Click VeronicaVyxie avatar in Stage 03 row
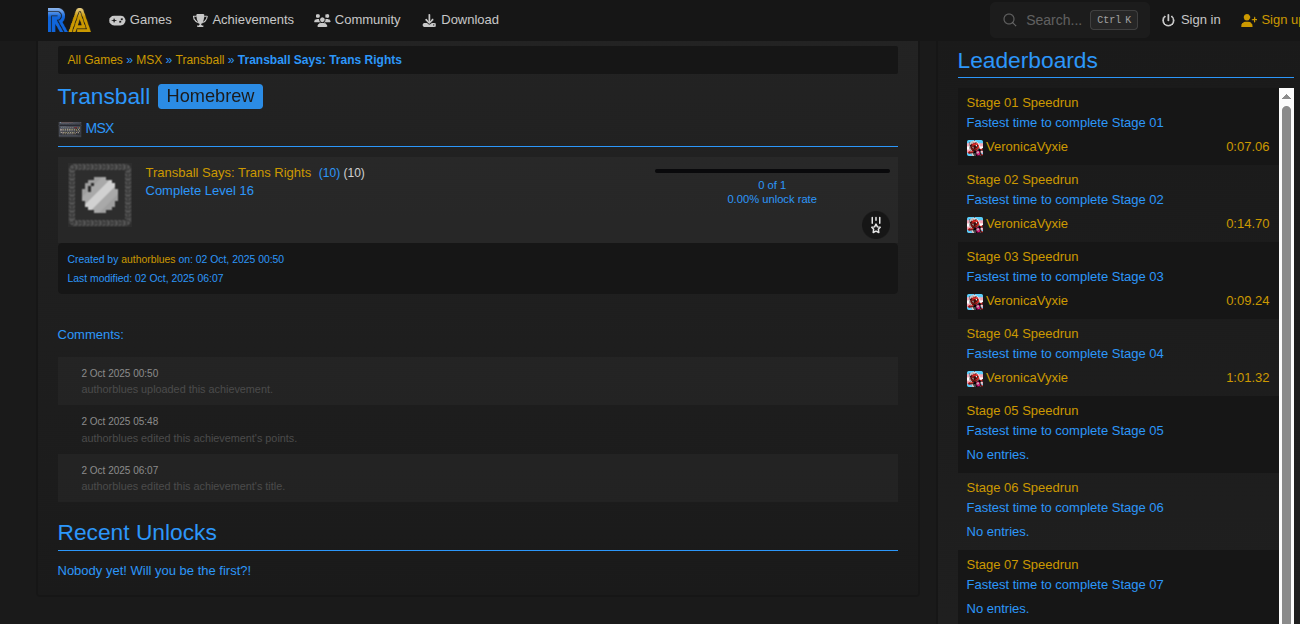Viewport: 1300px width, 624px height. click(975, 301)
